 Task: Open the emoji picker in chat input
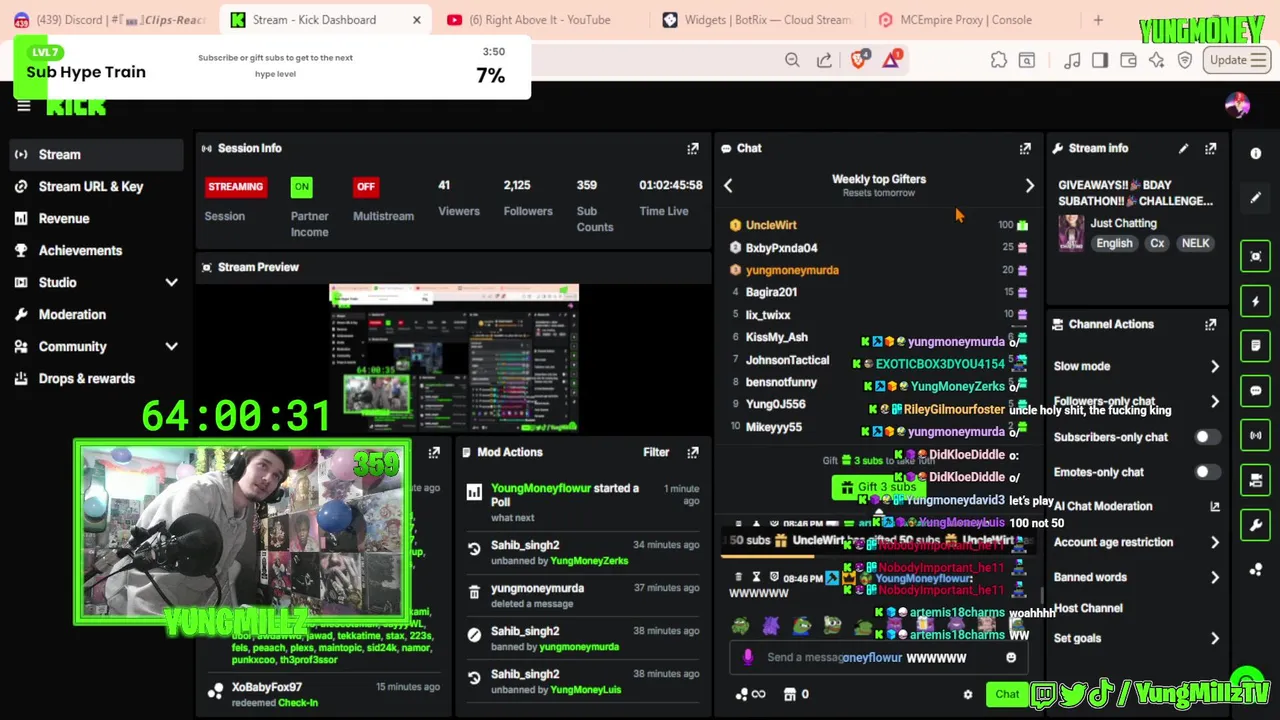pyautogui.click(x=1011, y=657)
